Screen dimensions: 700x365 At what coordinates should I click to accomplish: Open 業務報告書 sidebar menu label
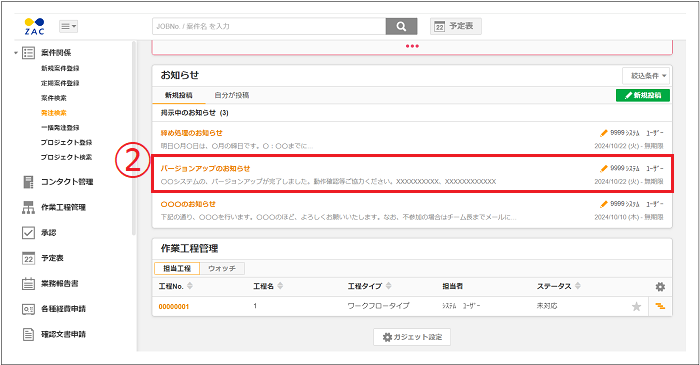pos(59,283)
